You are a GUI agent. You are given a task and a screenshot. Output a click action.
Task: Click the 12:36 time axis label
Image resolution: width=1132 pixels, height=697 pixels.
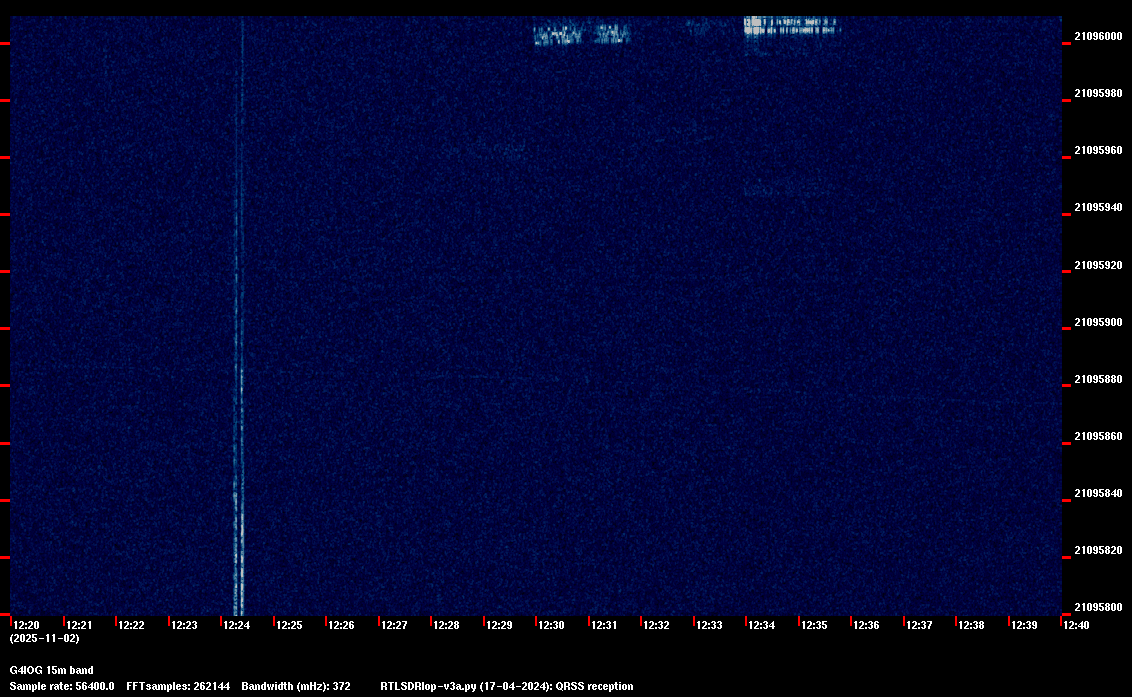coord(866,625)
